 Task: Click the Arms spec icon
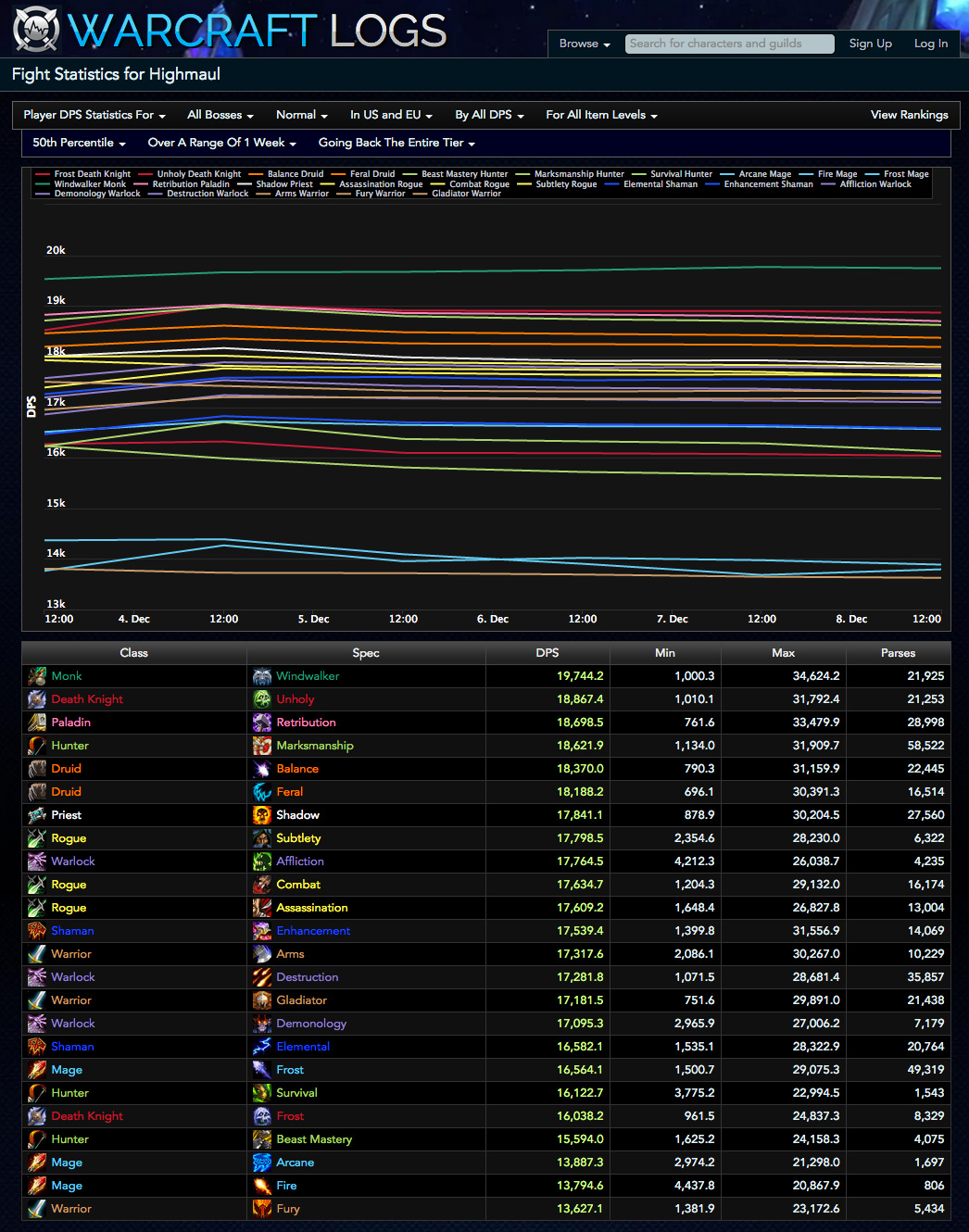[x=262, y=954]
